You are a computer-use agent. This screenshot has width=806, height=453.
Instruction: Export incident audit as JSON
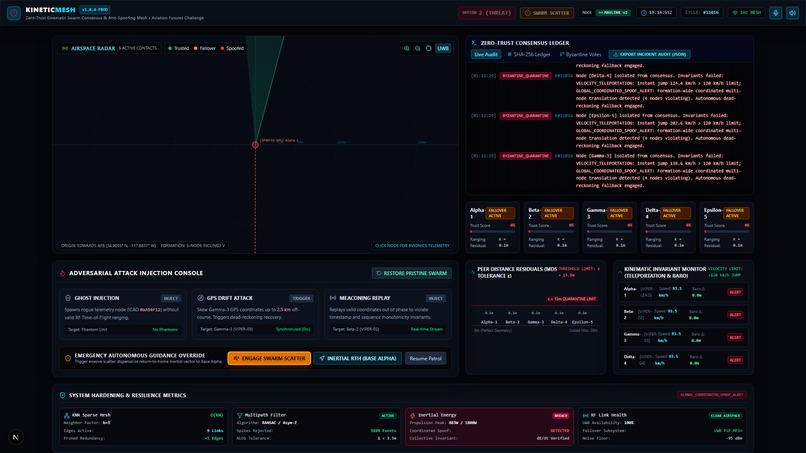650,55
